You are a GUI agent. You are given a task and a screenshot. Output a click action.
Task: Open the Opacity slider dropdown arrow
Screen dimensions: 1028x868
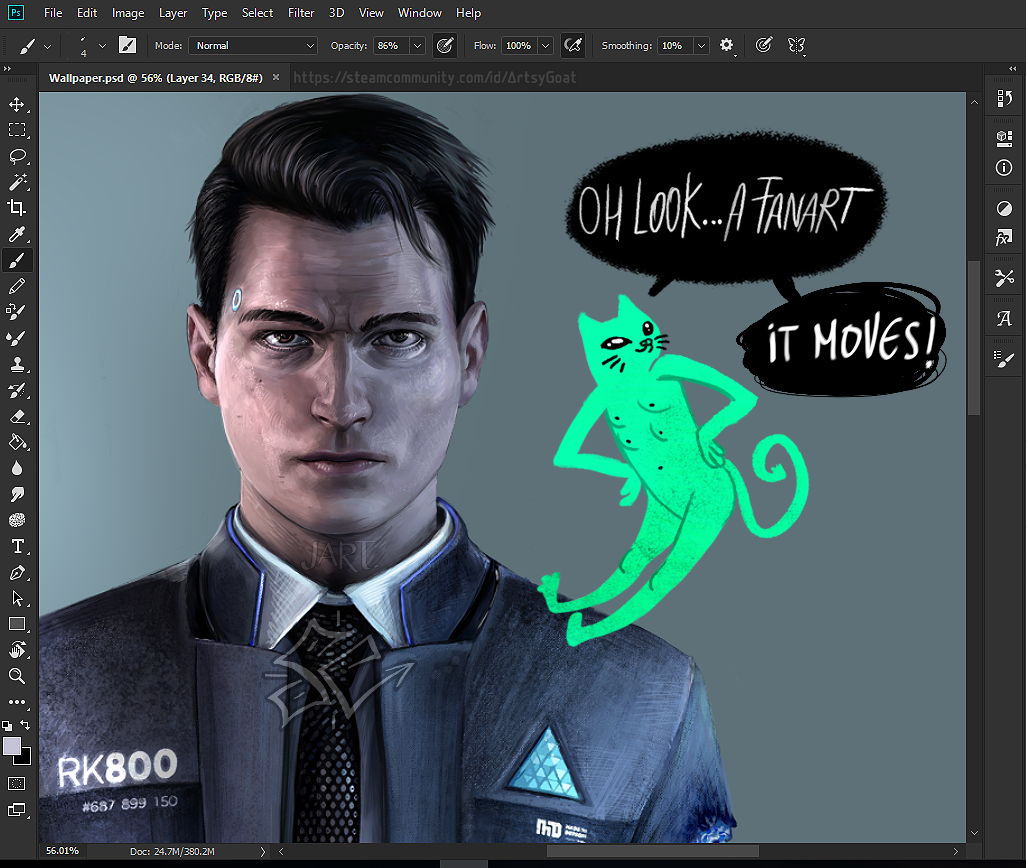417,46
